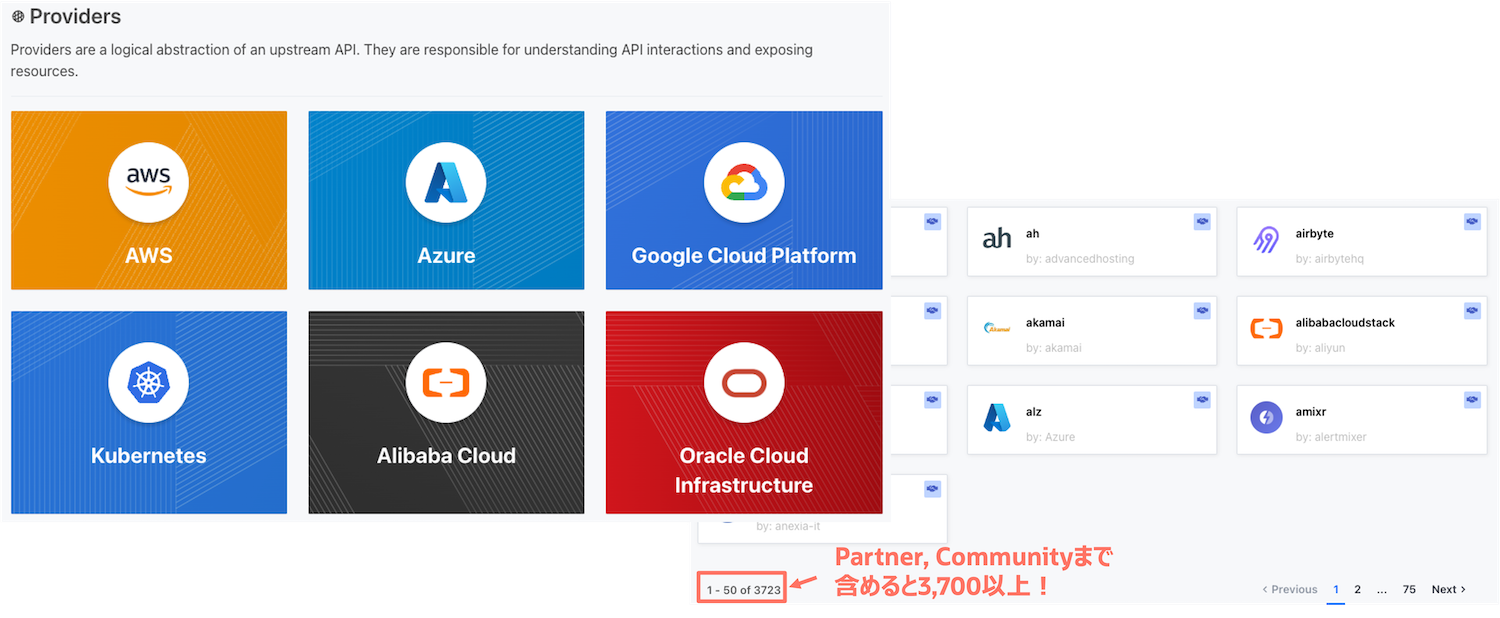Click the "Oracle Cloud Infrastructure" tile label
The width and height of the screenshot is (1500, 618).
744,470
